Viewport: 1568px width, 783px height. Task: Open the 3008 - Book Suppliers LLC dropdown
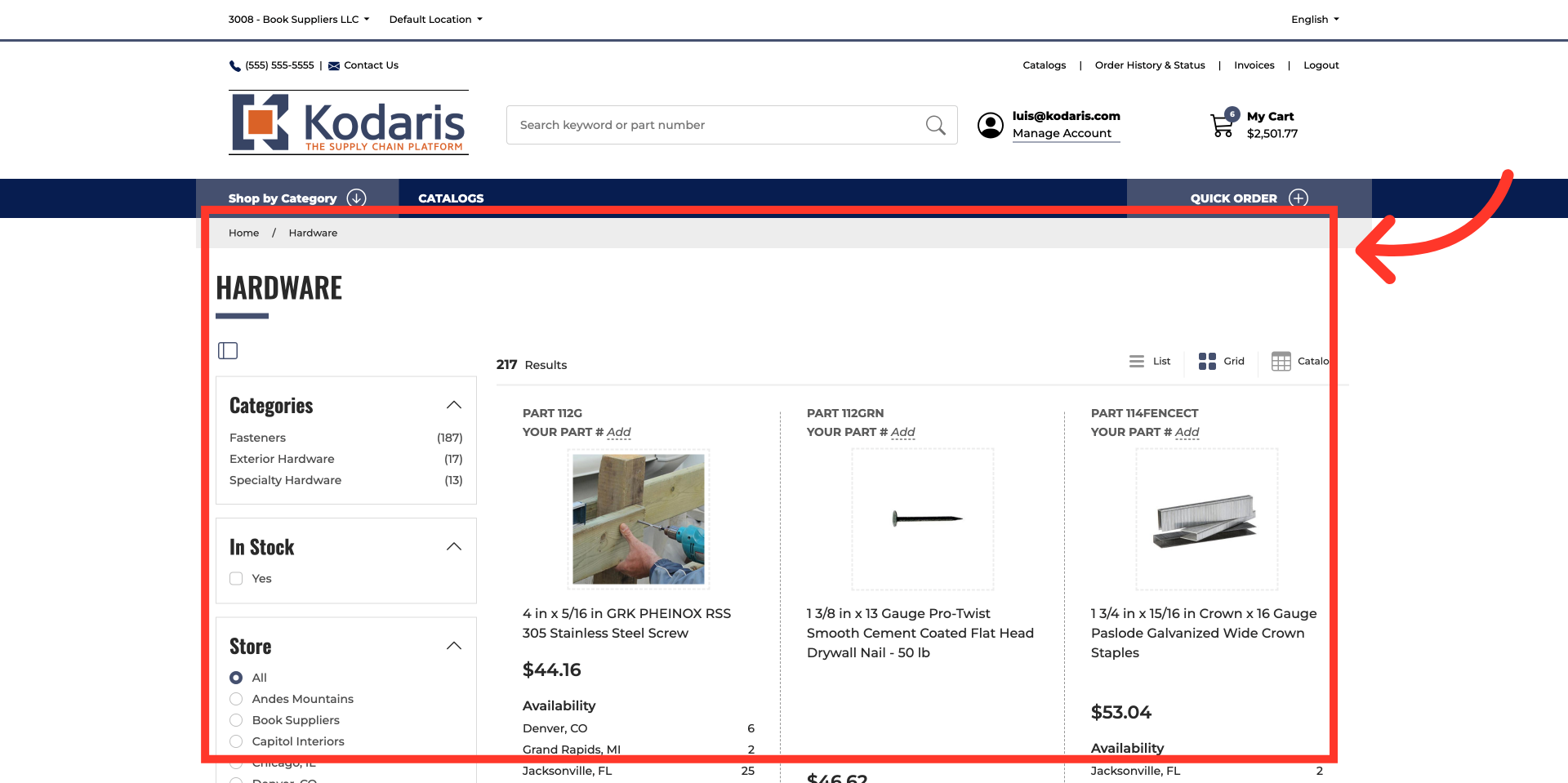[299, 20]
